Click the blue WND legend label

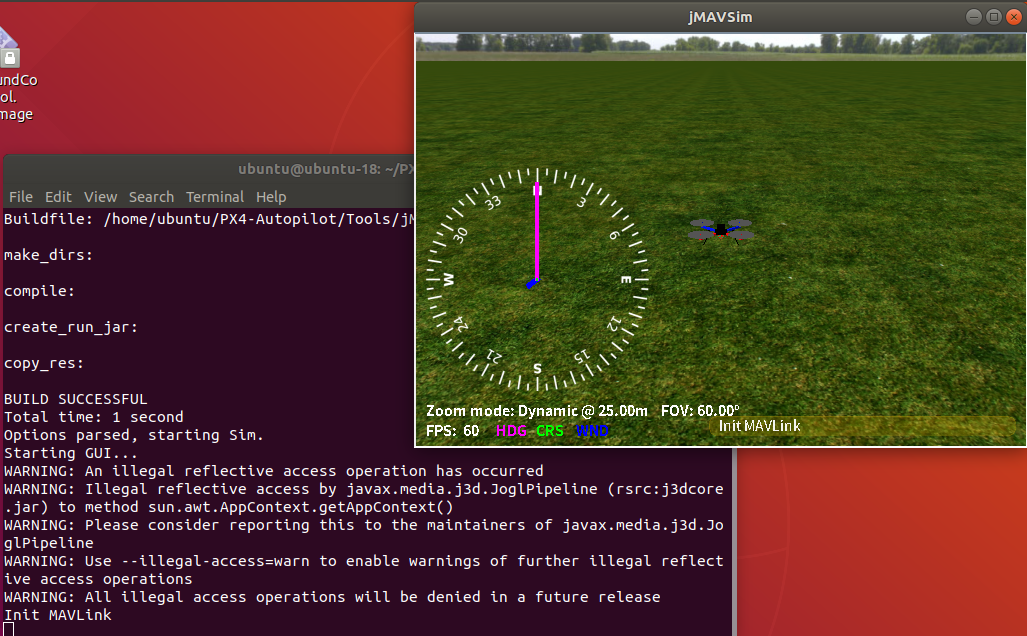point(592,431)
